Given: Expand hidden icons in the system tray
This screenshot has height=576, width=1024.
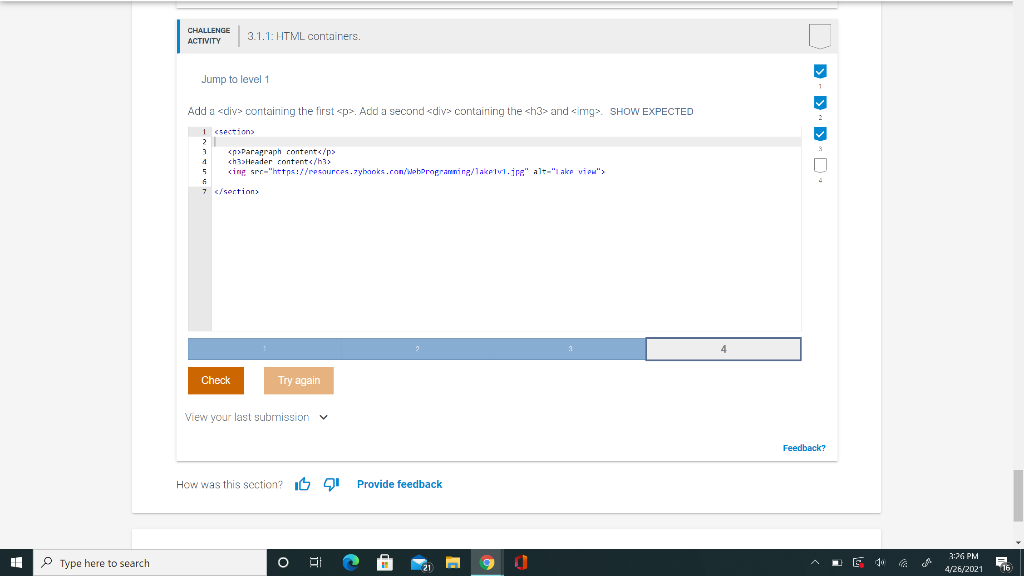Looking at the screenshot, I should pyautogui.click(x=815, y=562).
